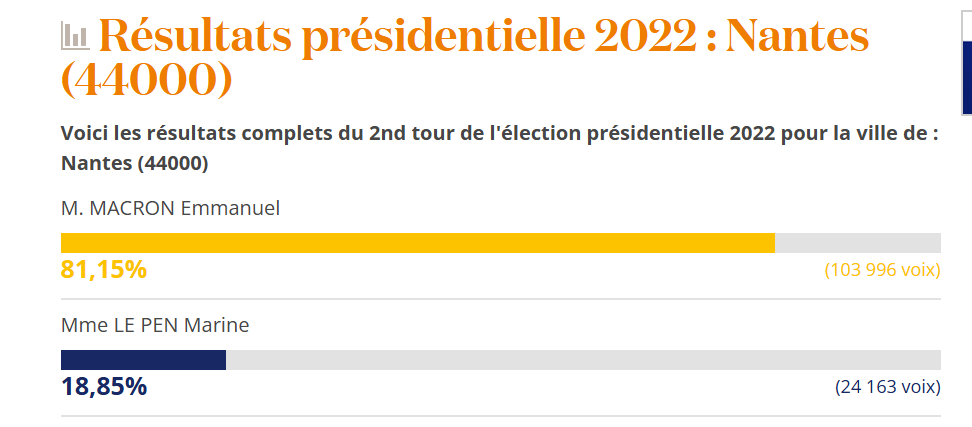This screenshot has height=427, width=972.
Task: Click the yellow filled Macron result bar
Action: (x=417, y=243)
